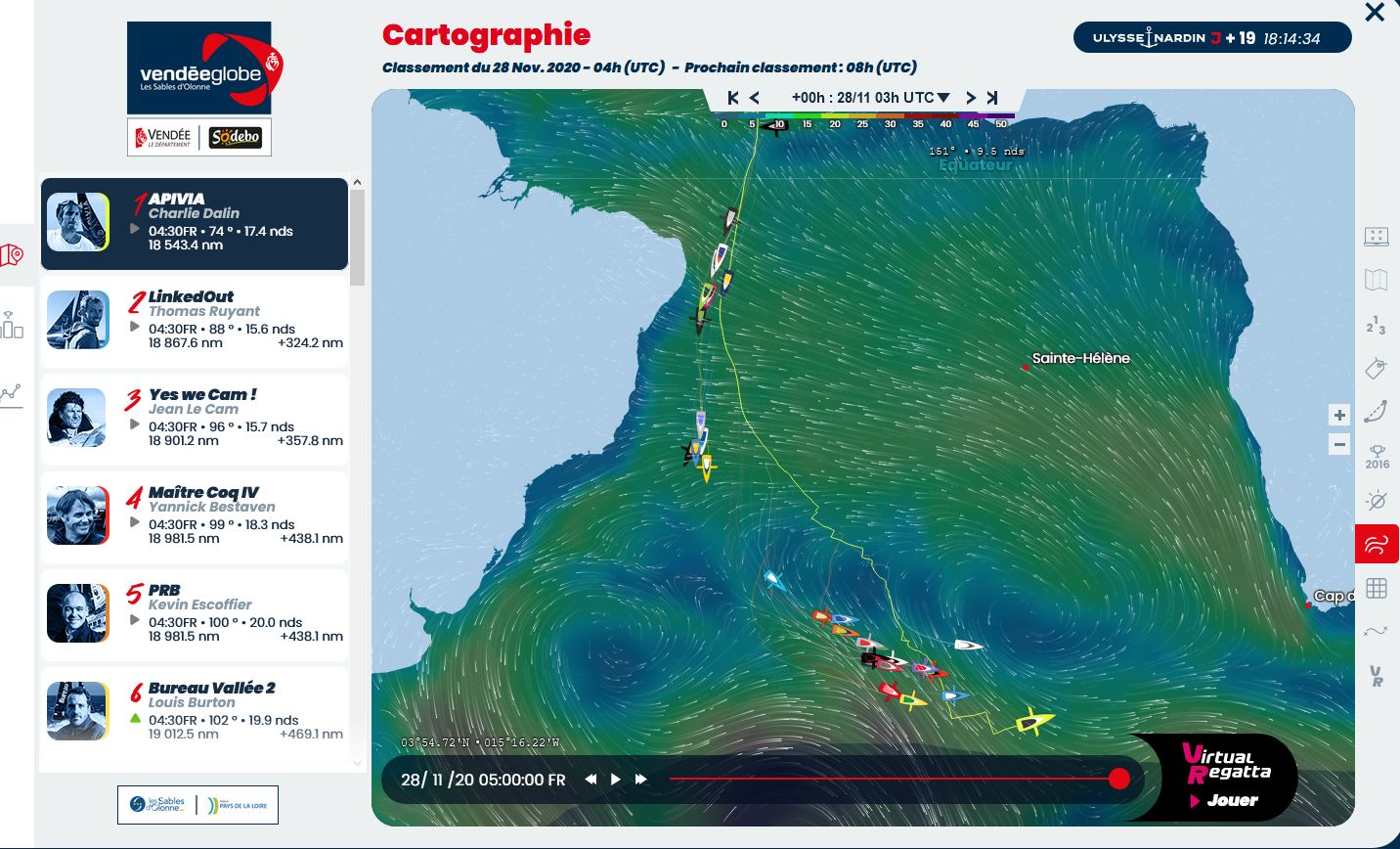Go to the next ranking time
Screen dimensions: 1400x849
point(971,98)
